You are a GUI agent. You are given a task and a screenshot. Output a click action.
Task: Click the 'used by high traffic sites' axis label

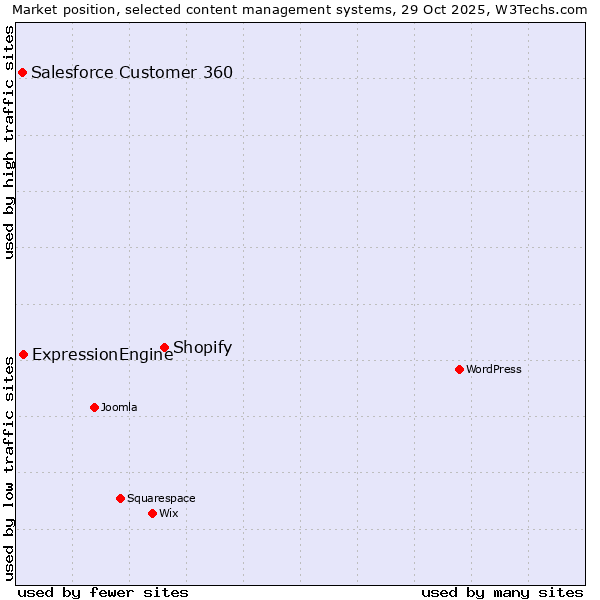[9, 143]
